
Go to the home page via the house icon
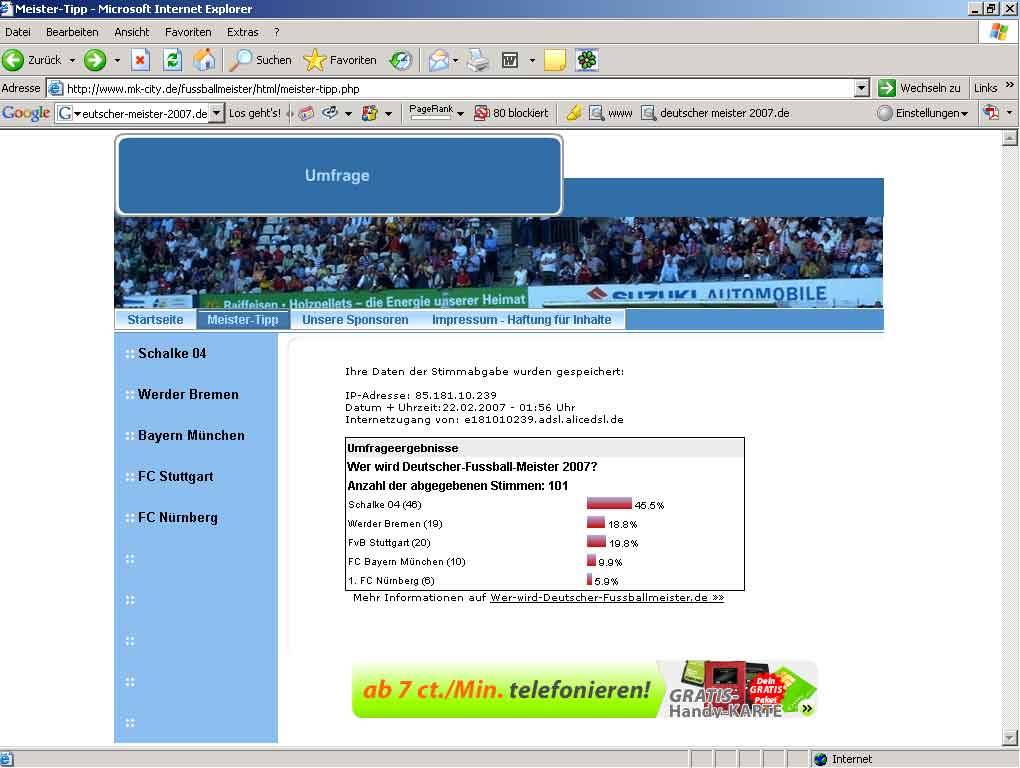204,60
